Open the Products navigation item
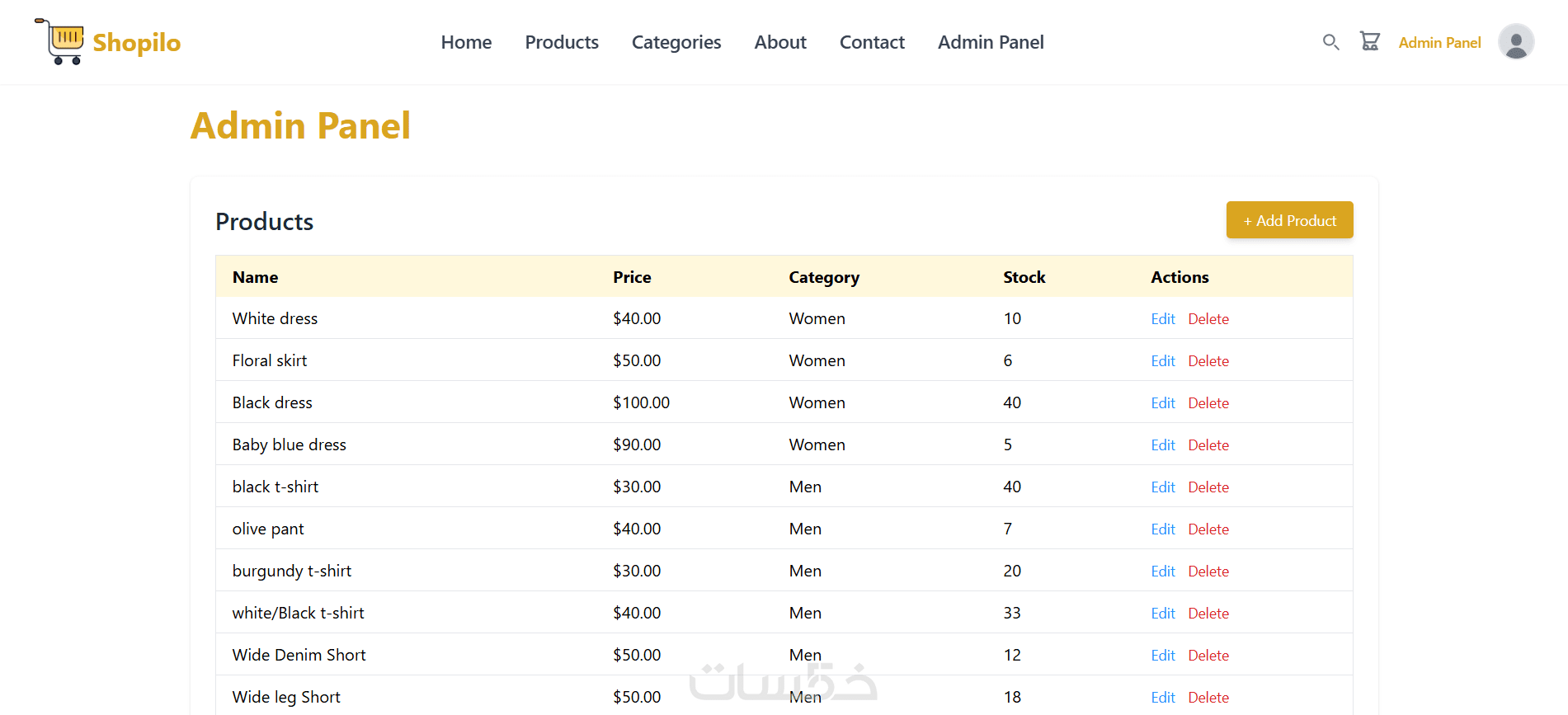1568x715 pixels. (562, 42)
